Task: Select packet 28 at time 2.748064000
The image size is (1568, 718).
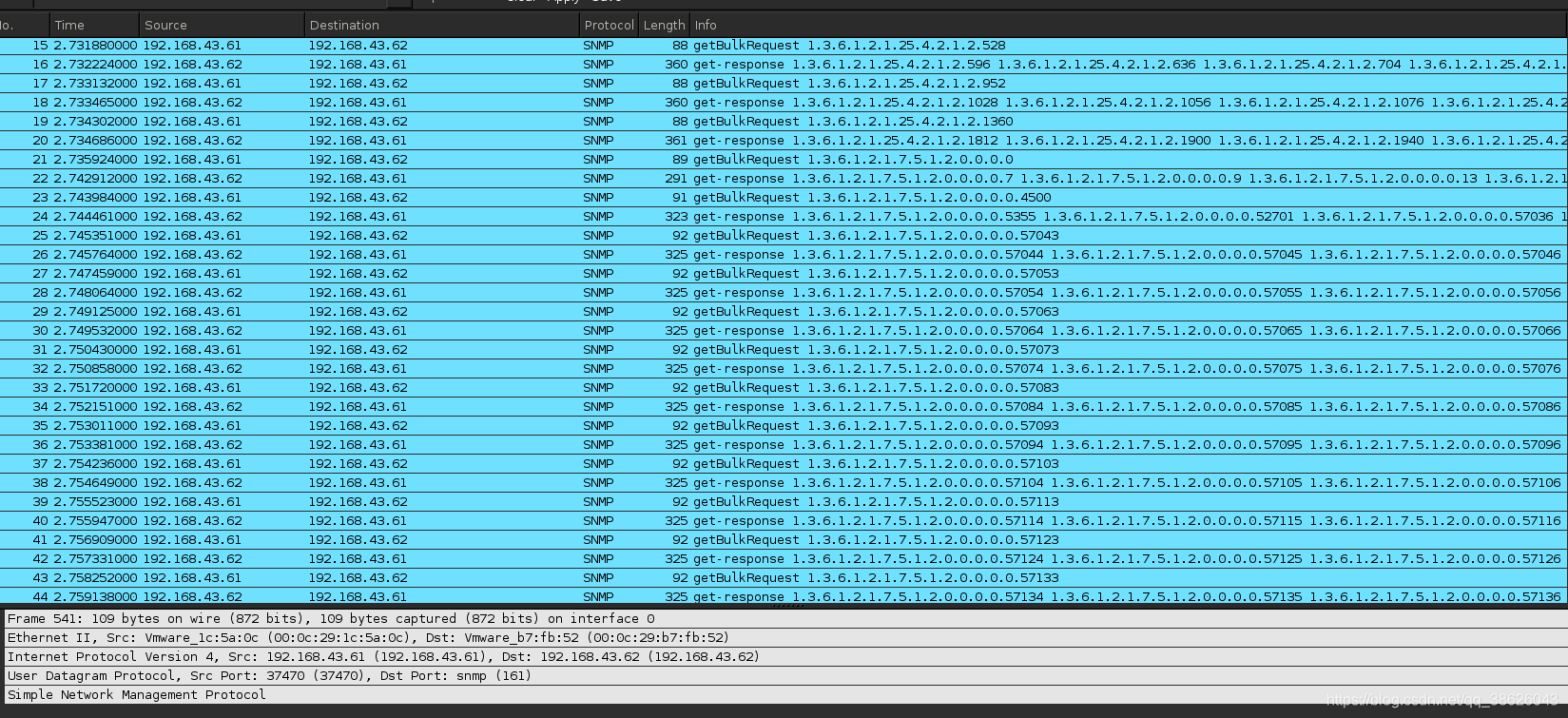Action: pos(784,293)
